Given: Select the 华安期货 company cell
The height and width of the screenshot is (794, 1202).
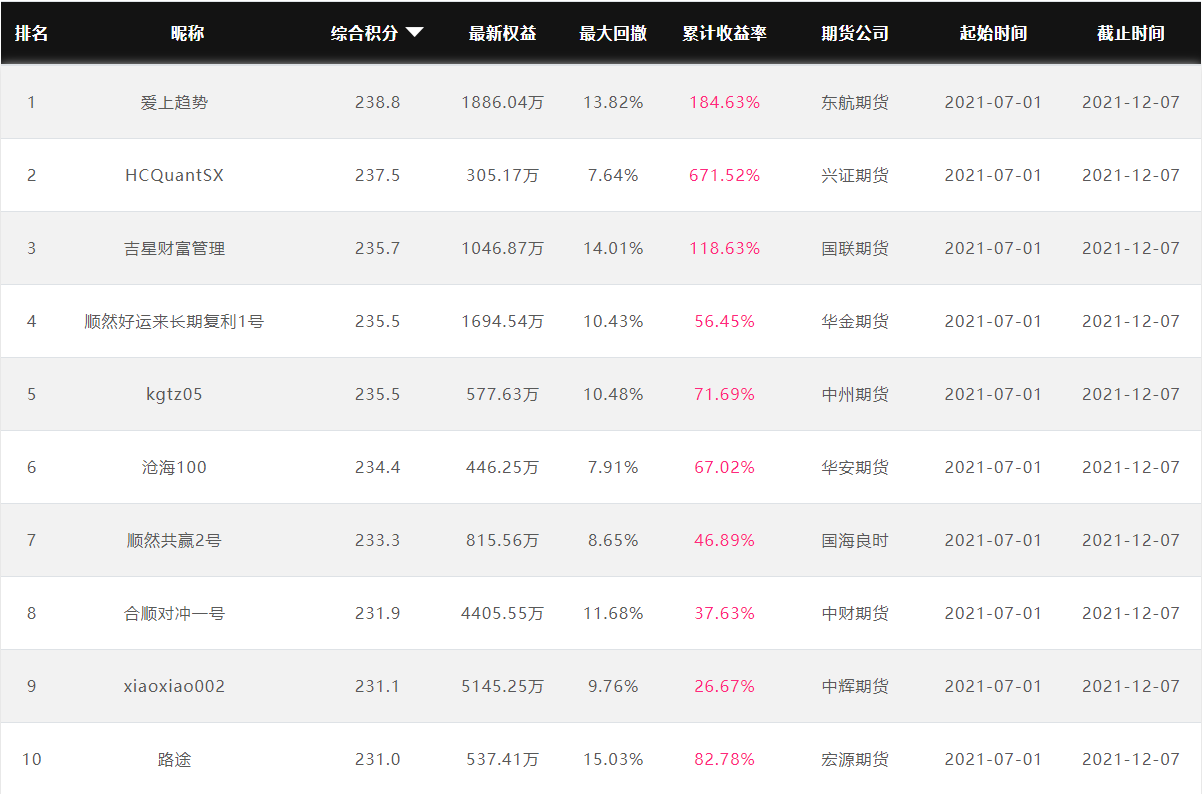Looking at the screenshot, I should 855,467.
